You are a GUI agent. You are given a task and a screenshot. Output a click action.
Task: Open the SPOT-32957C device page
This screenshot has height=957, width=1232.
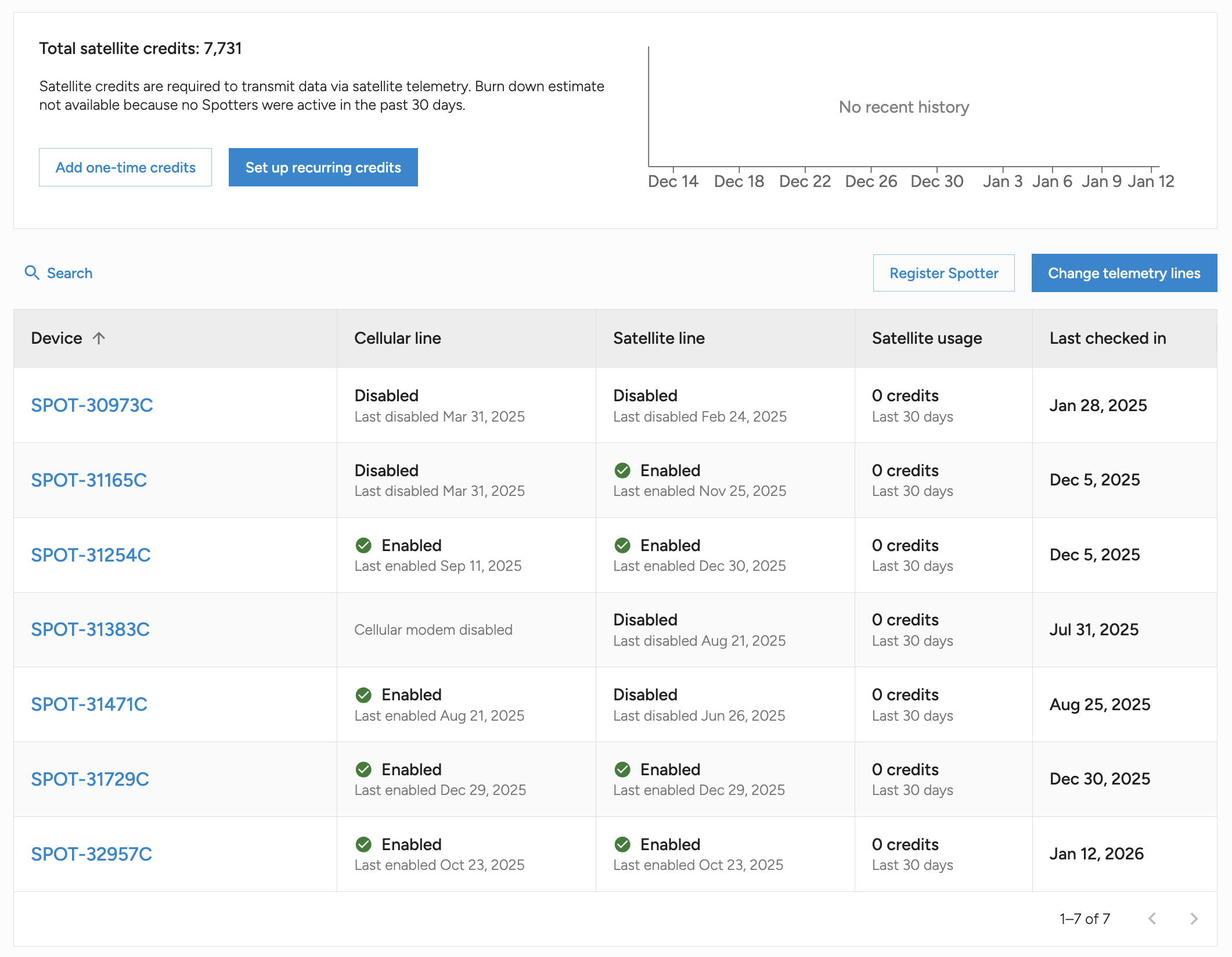tap(91, 854)
